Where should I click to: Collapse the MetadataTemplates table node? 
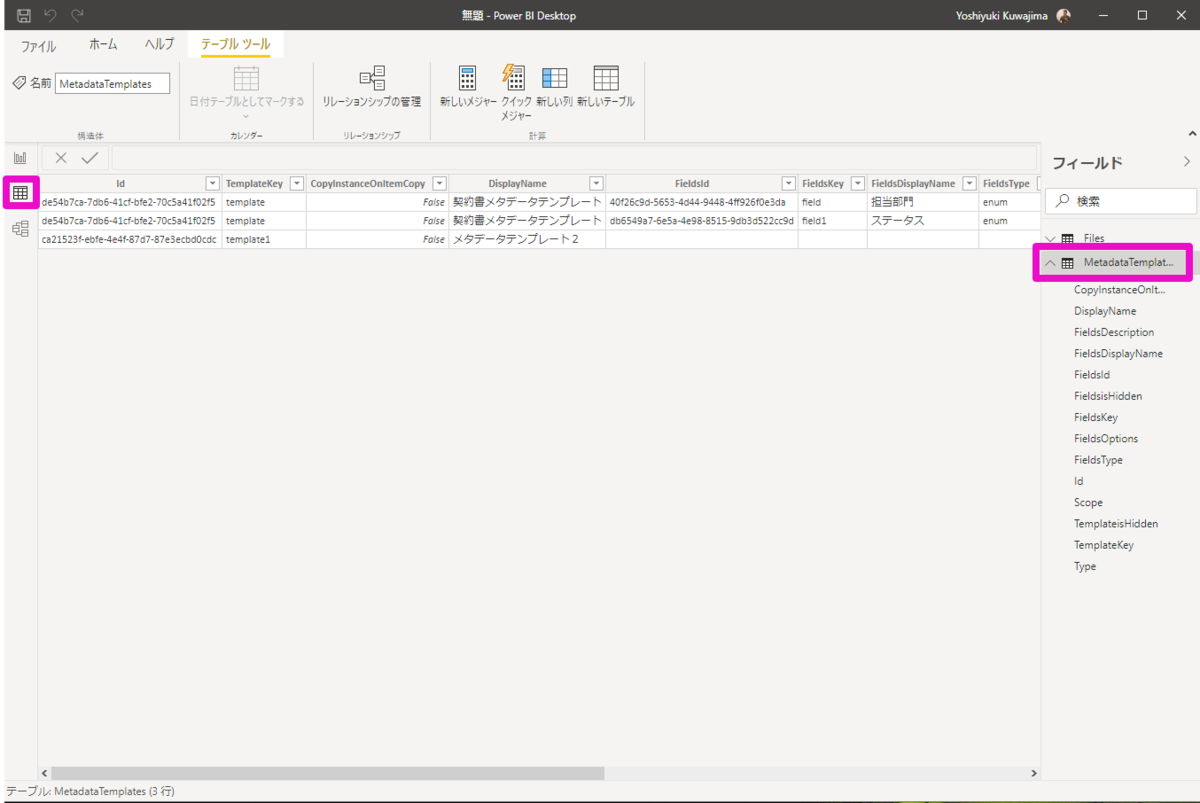tap(1050, 263)
